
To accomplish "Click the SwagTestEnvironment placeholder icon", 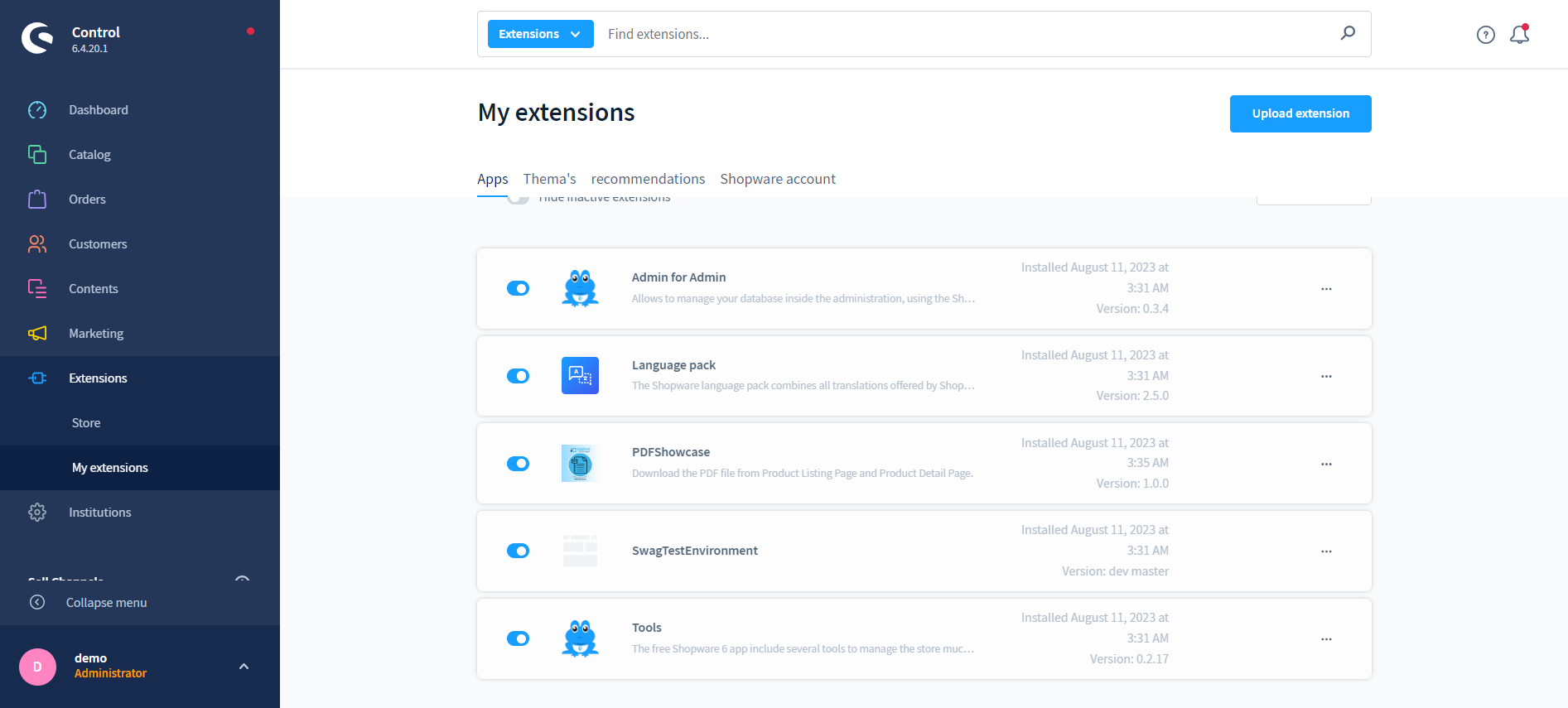I will pos(580,551).
